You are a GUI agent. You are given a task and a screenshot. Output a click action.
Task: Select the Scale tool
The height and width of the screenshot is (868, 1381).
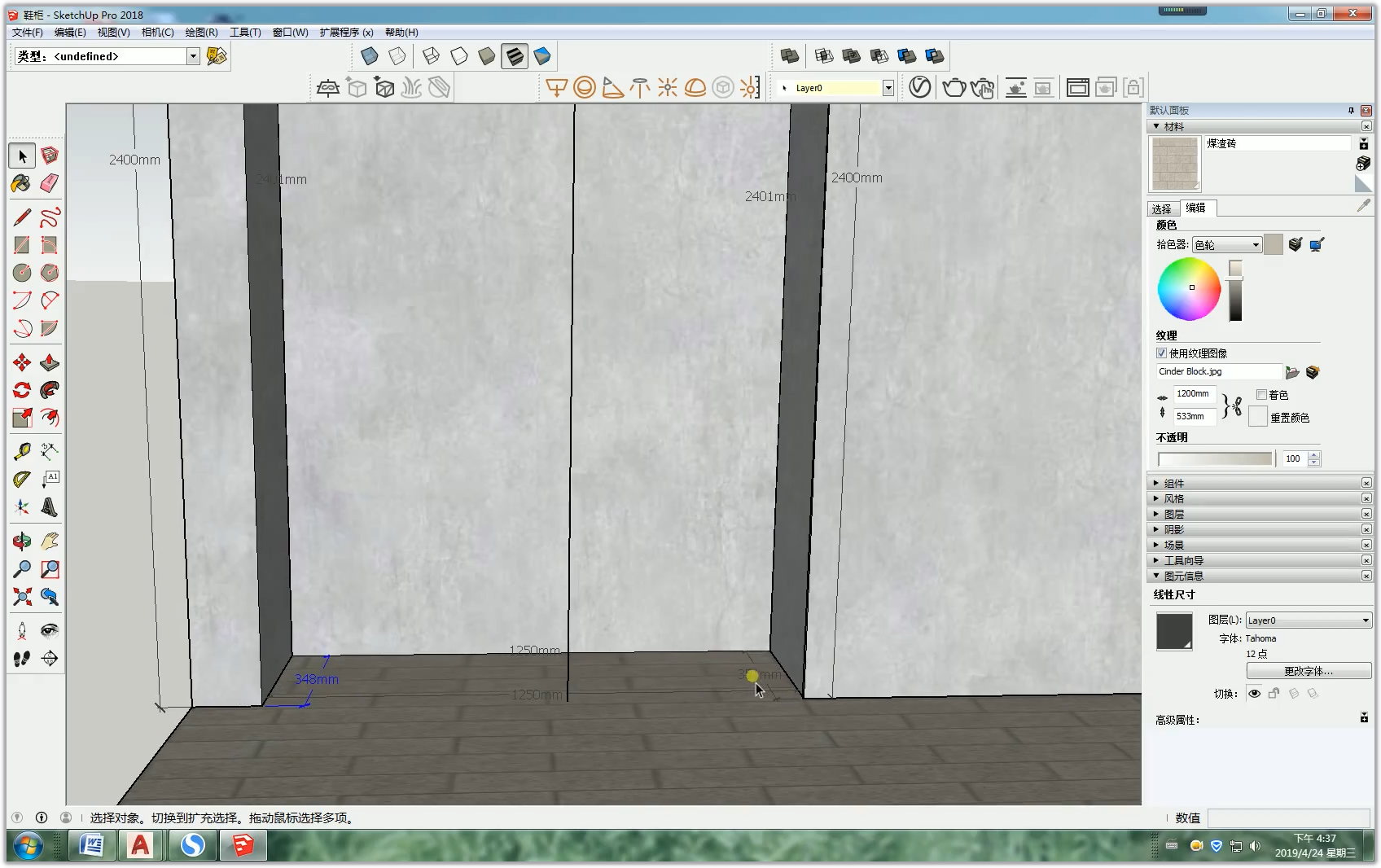pyautogui.click(x=22, y=418)
